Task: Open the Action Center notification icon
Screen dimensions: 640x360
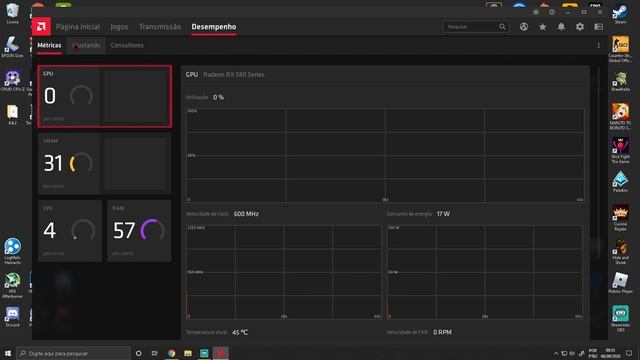Action: pyautogui.click(x=629, y=353)
